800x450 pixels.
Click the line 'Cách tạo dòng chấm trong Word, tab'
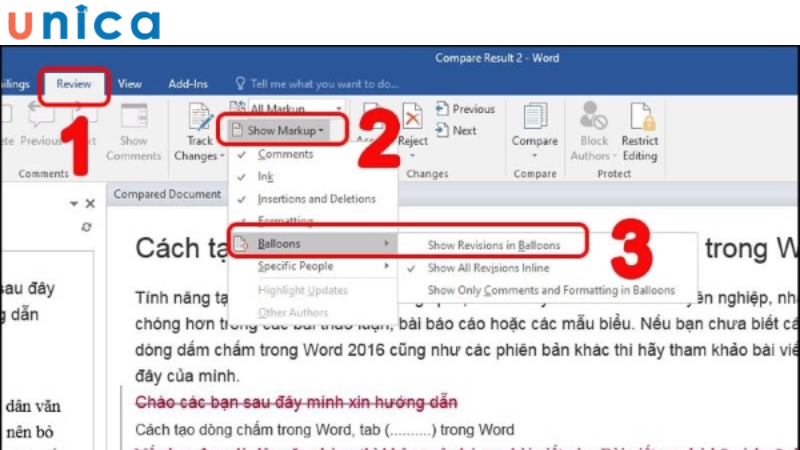(x=324, y=430)
